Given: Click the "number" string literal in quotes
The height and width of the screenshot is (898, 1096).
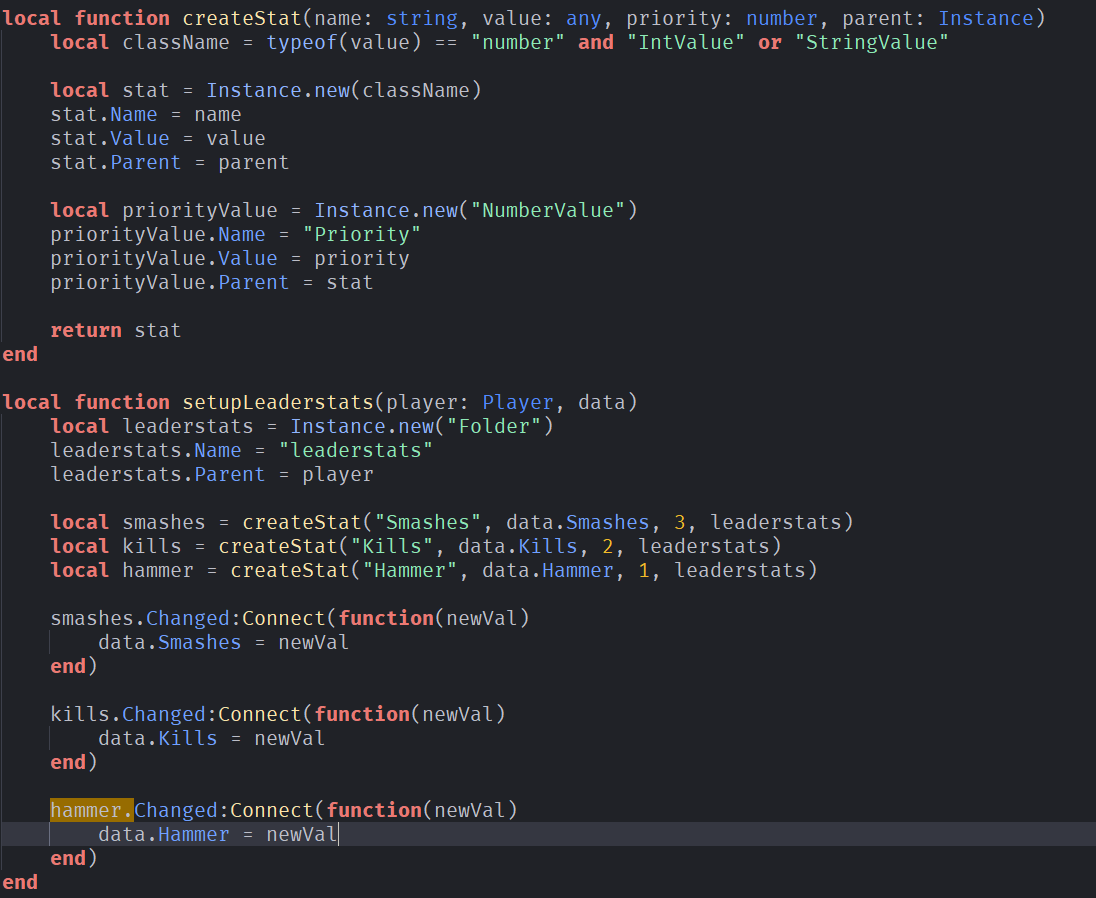Looking at the screenshot, I should click(x=517, y=42).
